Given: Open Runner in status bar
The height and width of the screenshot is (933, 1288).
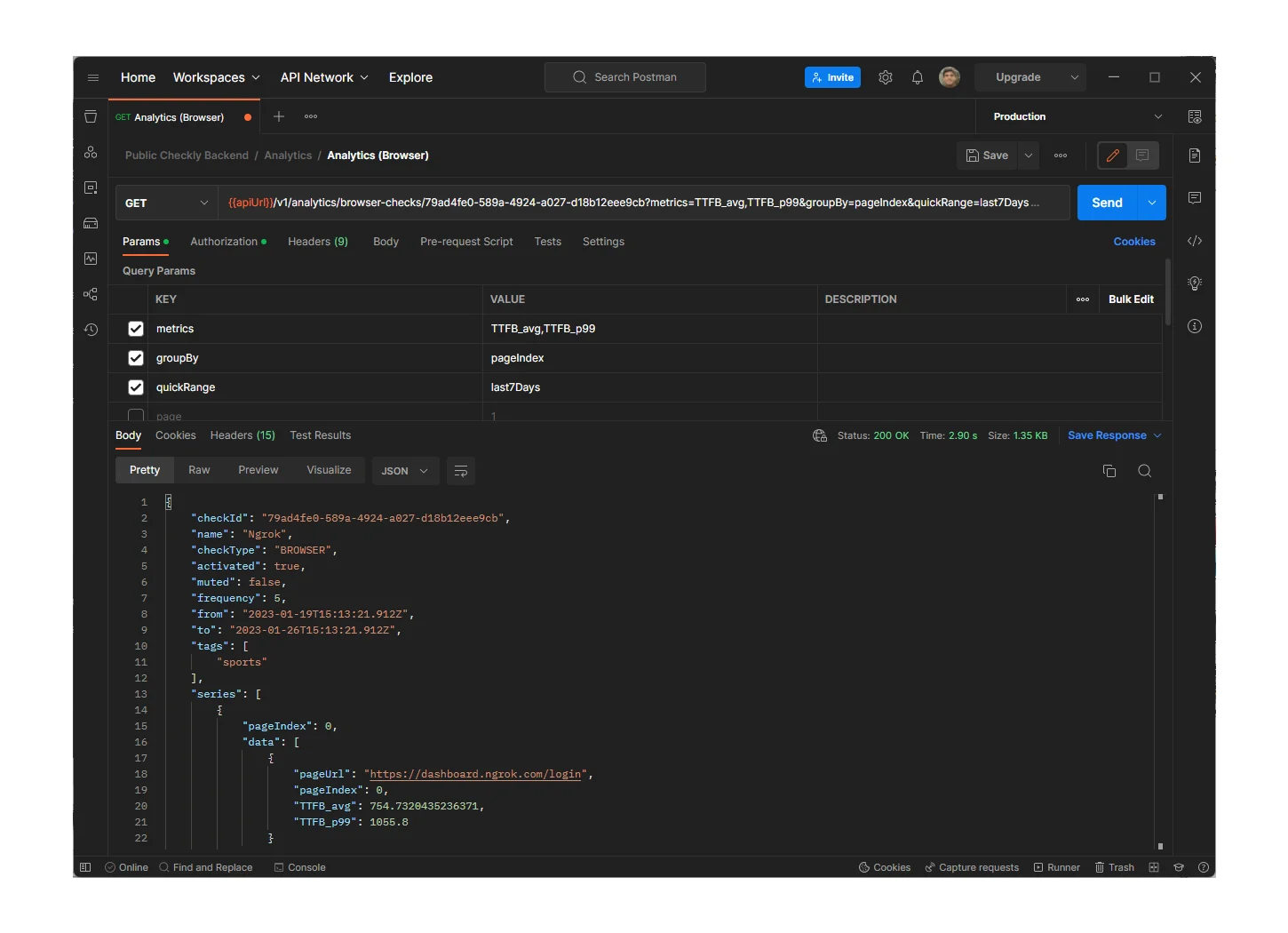Looking at the screenshot, I should [1057, 867].
